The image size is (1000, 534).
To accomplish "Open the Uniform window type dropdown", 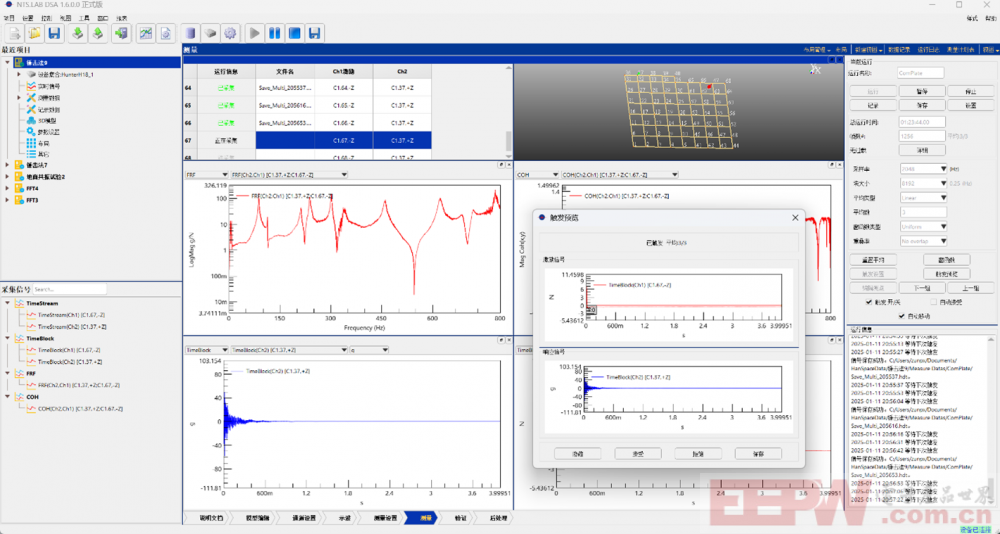I will click(923, 226).
